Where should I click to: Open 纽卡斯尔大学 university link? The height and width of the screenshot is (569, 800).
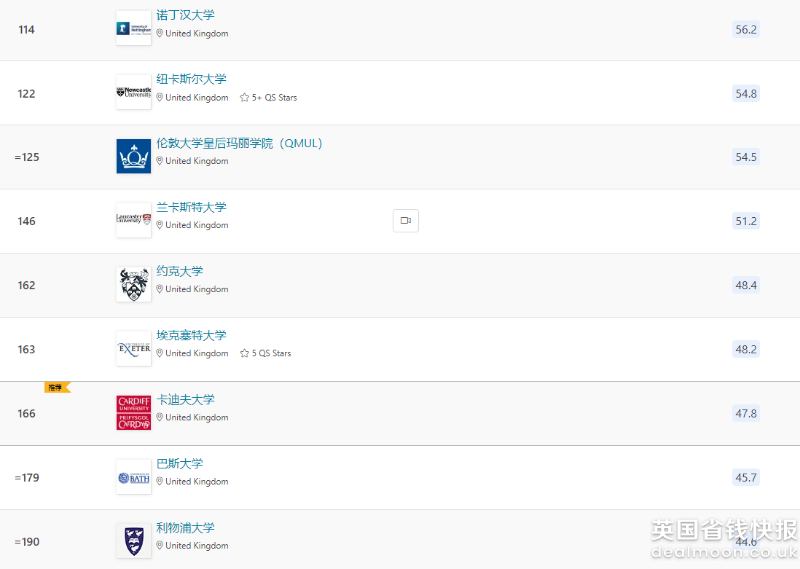click(191, 79)
